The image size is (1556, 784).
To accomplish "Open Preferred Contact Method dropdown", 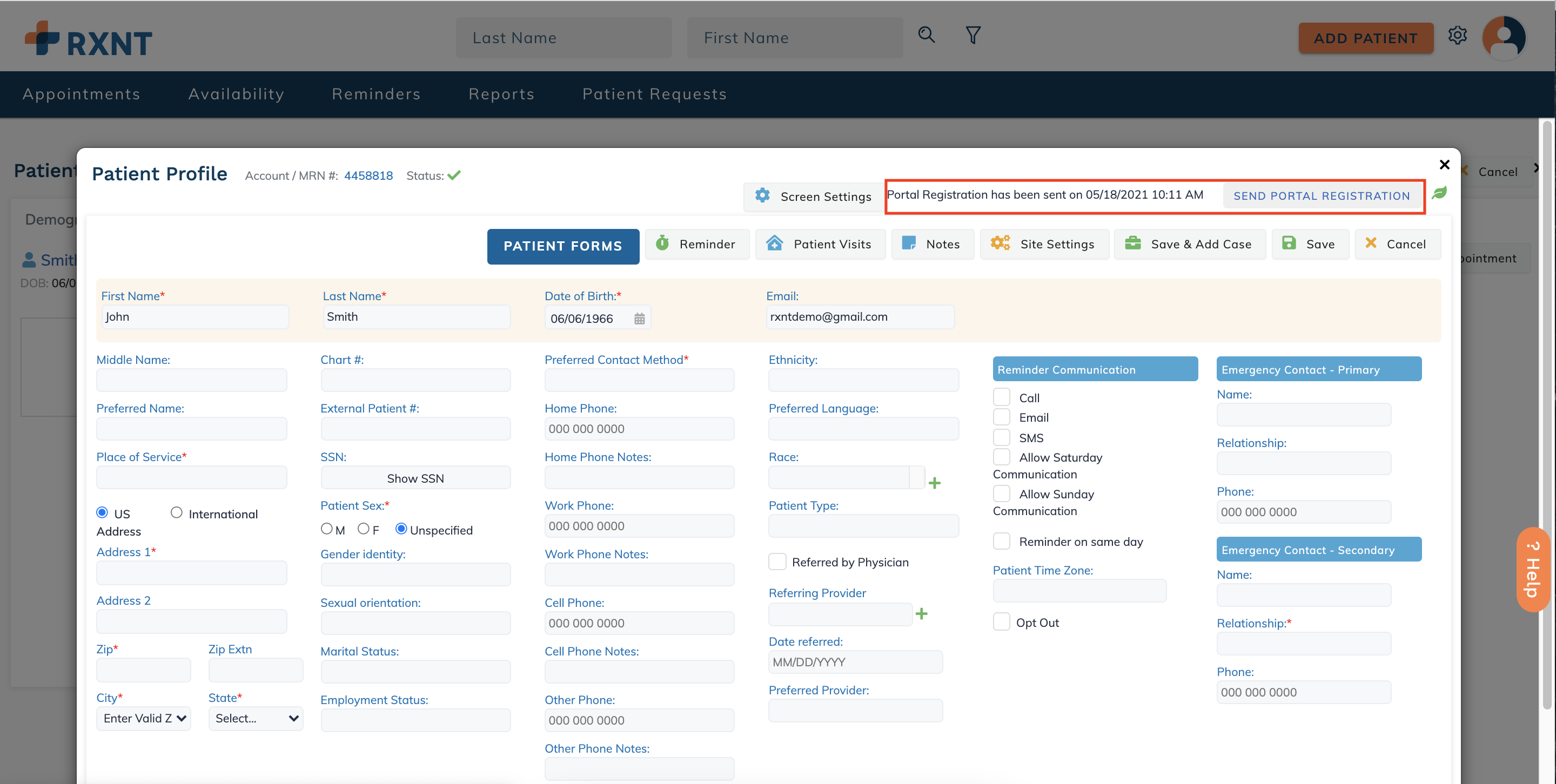I will [639, 380].
